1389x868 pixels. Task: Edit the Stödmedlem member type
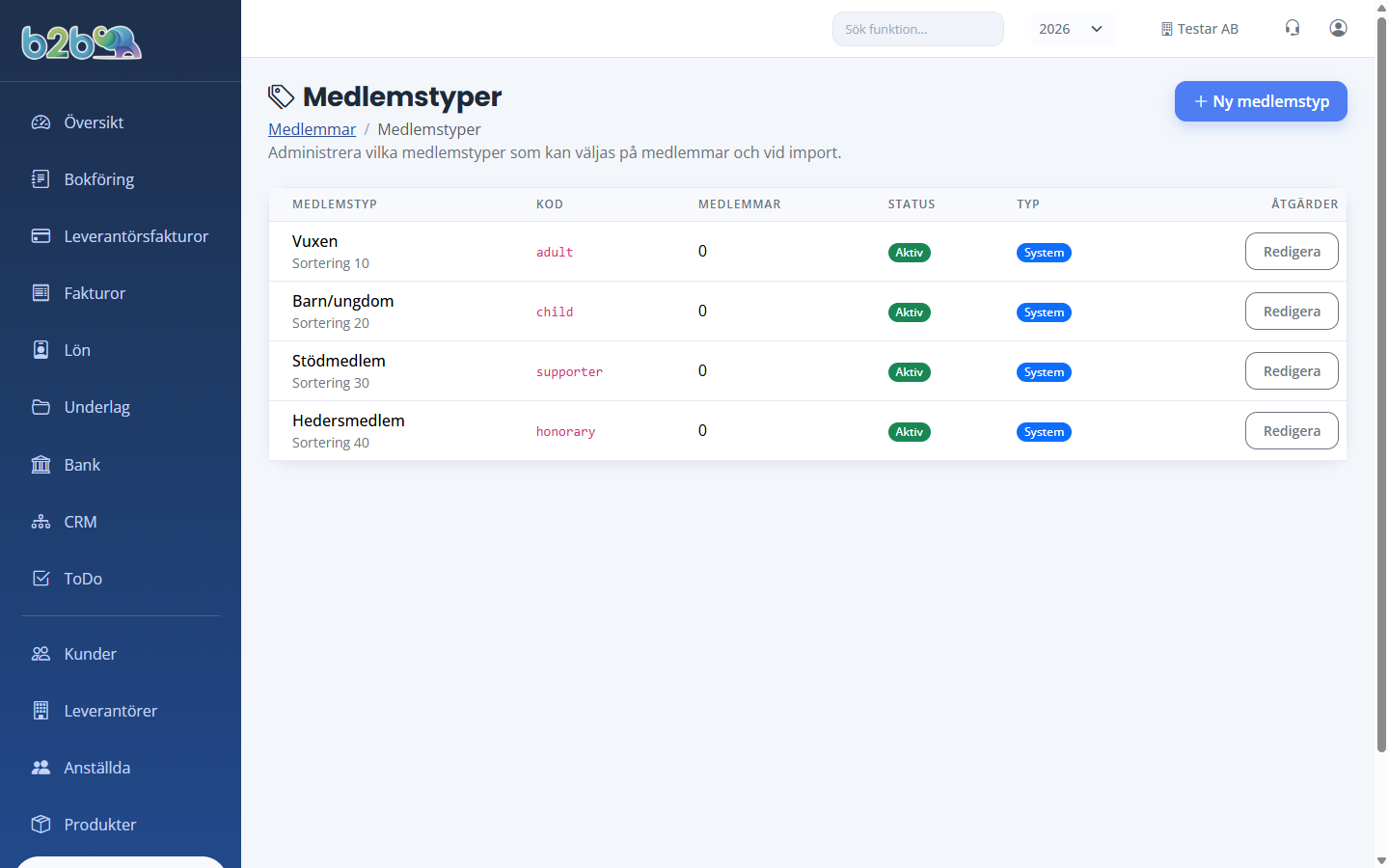pyautogui.click(x=1292, y=371)
